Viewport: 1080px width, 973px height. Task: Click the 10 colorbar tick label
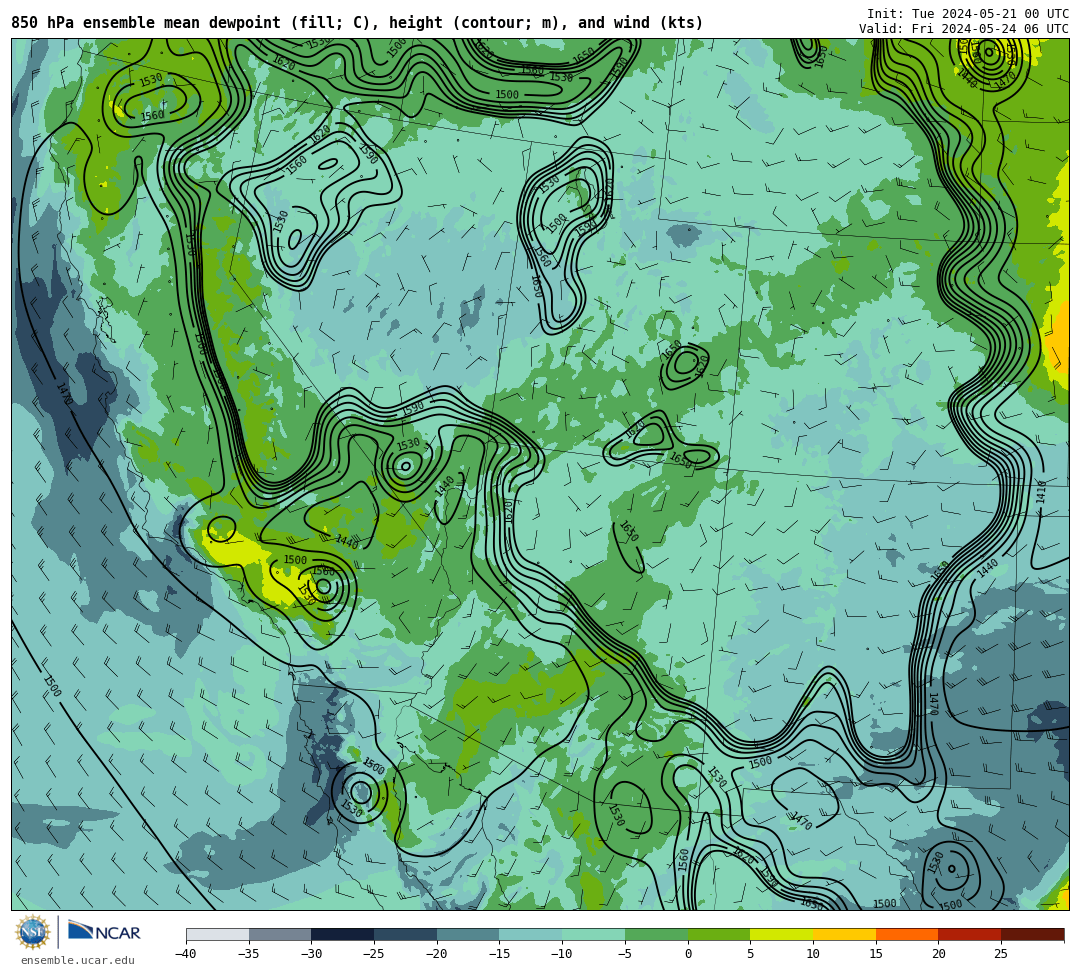click(813, 954)
